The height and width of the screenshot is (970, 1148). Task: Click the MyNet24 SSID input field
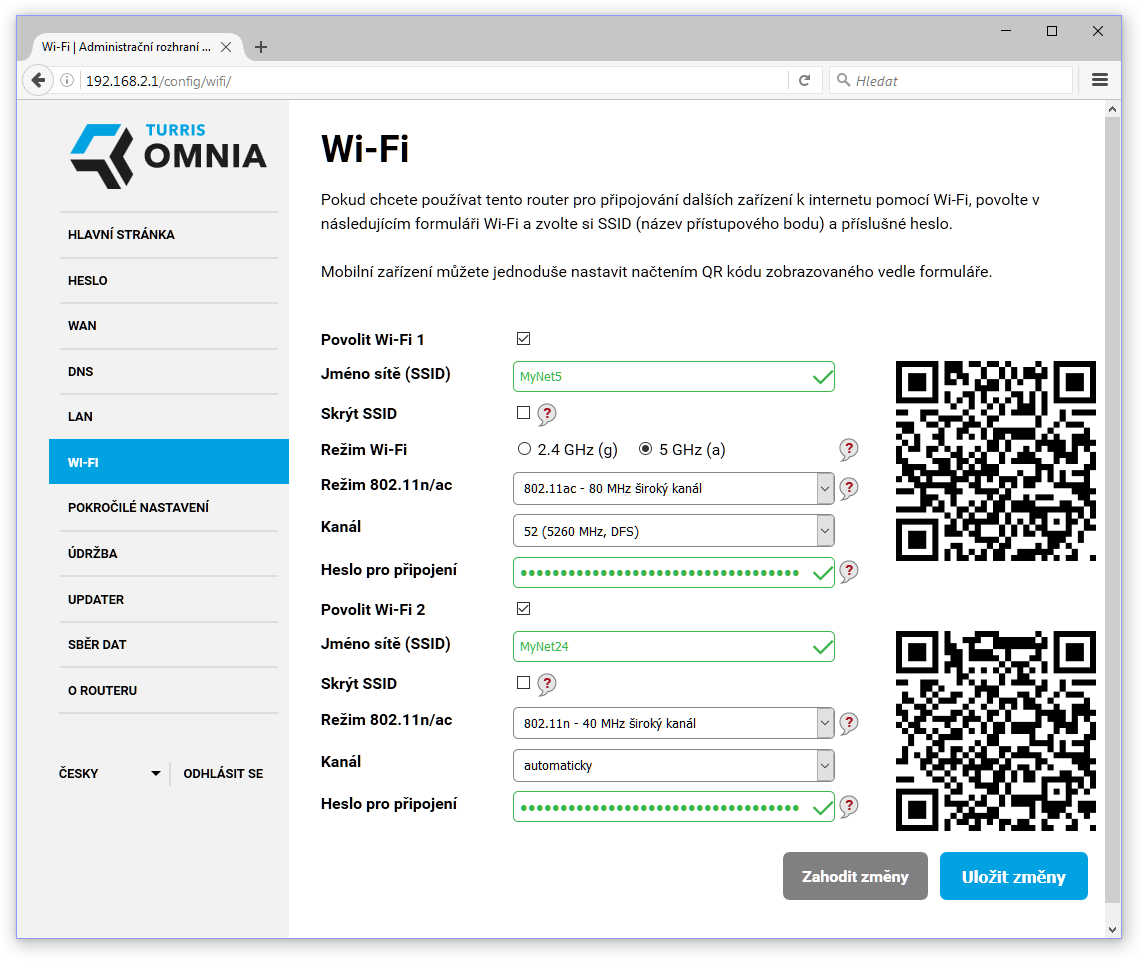(x=674, y=646)
